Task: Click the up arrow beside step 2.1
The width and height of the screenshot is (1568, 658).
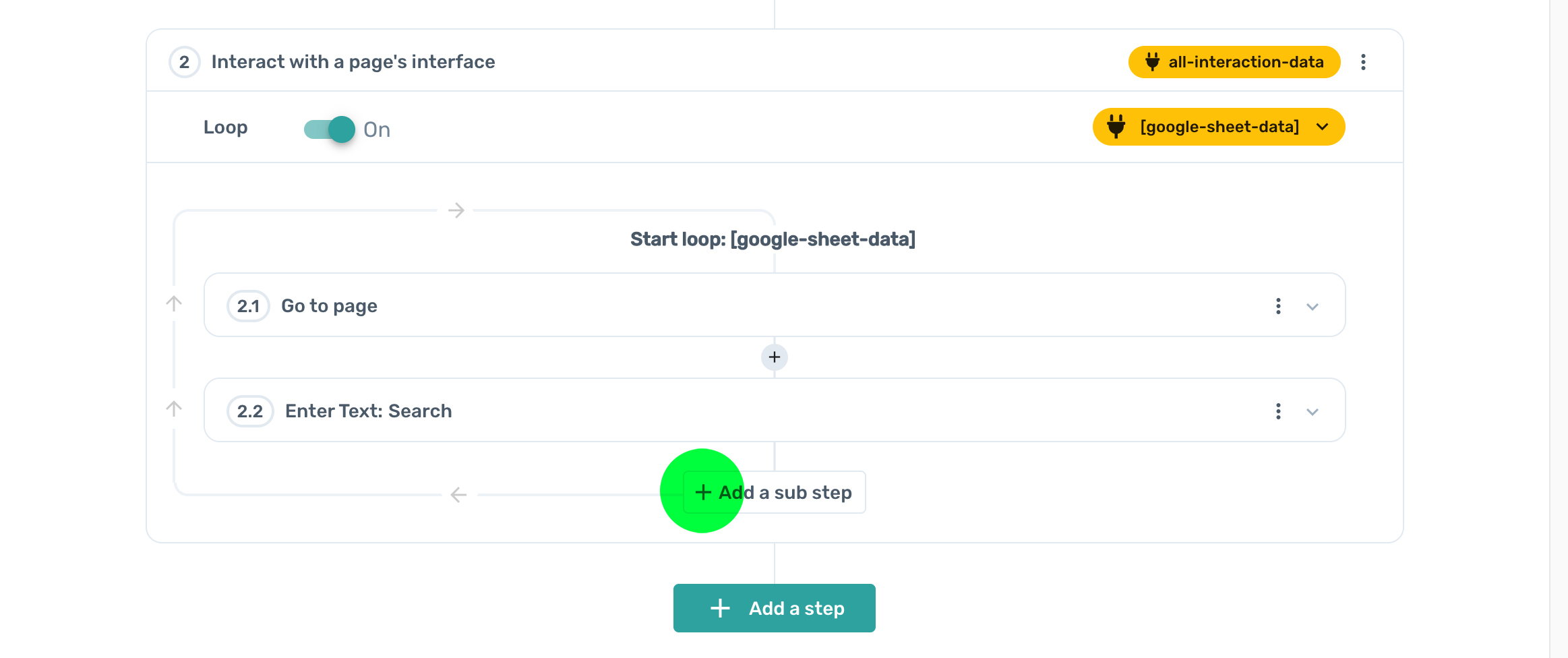Action: click(175, 303)
